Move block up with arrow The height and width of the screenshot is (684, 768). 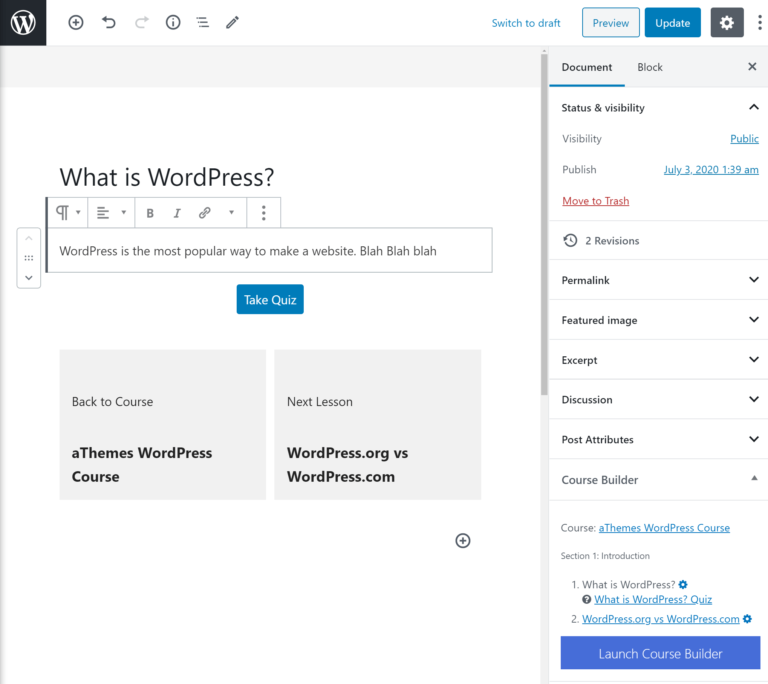(29, 239)
